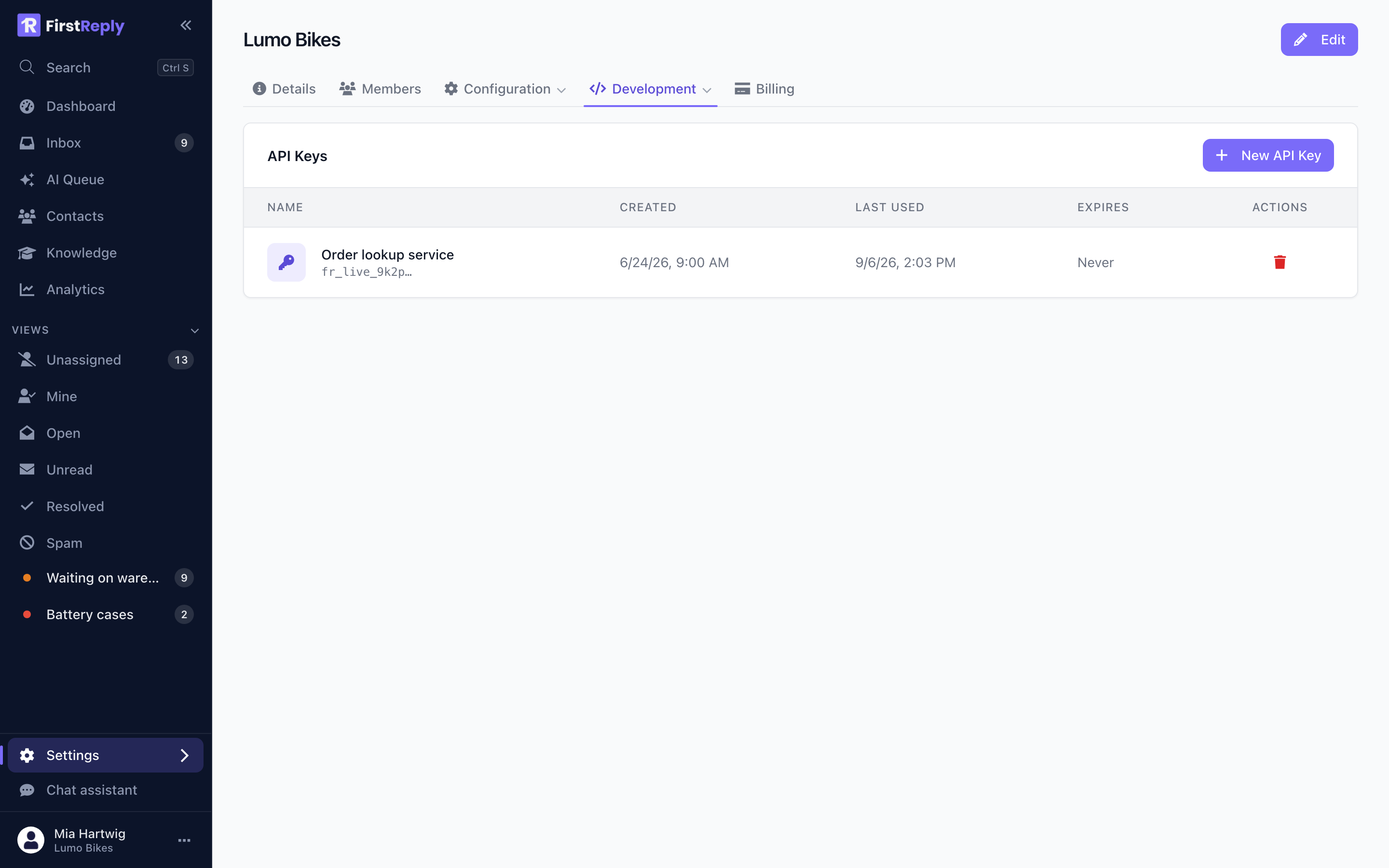Click Mia Hartwig's avatar

(x=31, y=840)
